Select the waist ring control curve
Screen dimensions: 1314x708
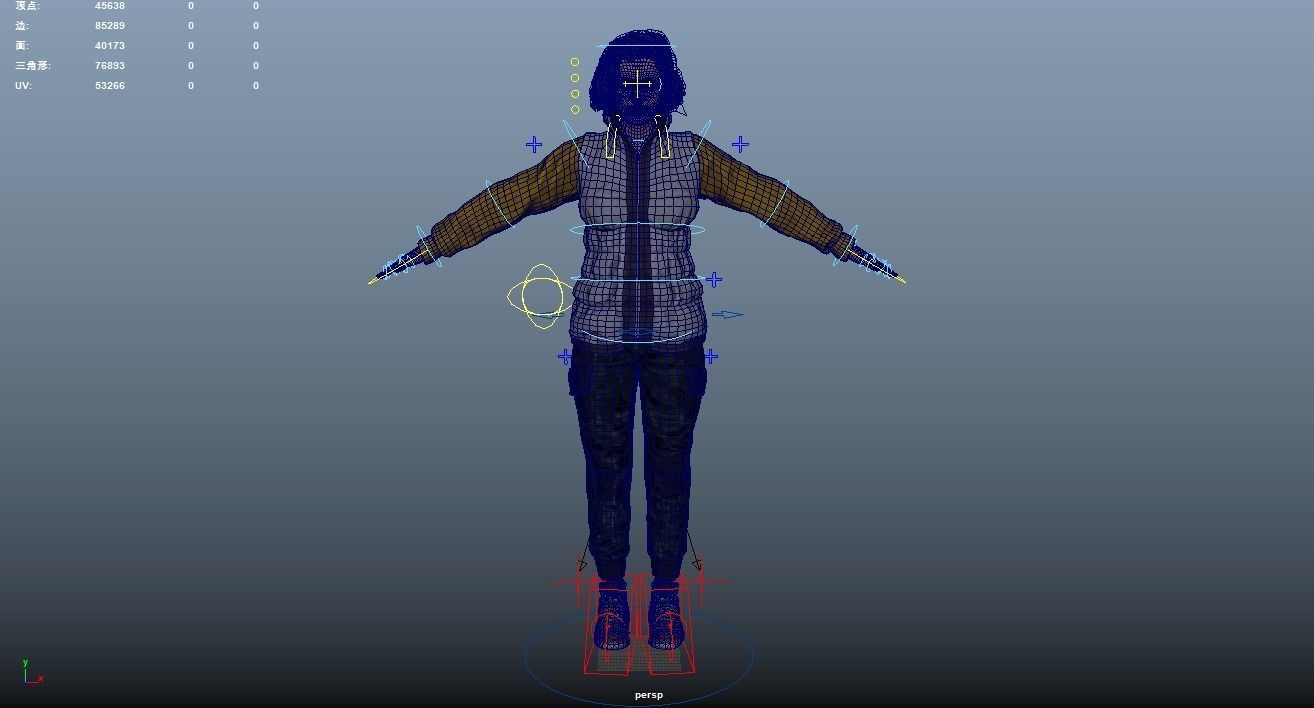click(638, 281)
